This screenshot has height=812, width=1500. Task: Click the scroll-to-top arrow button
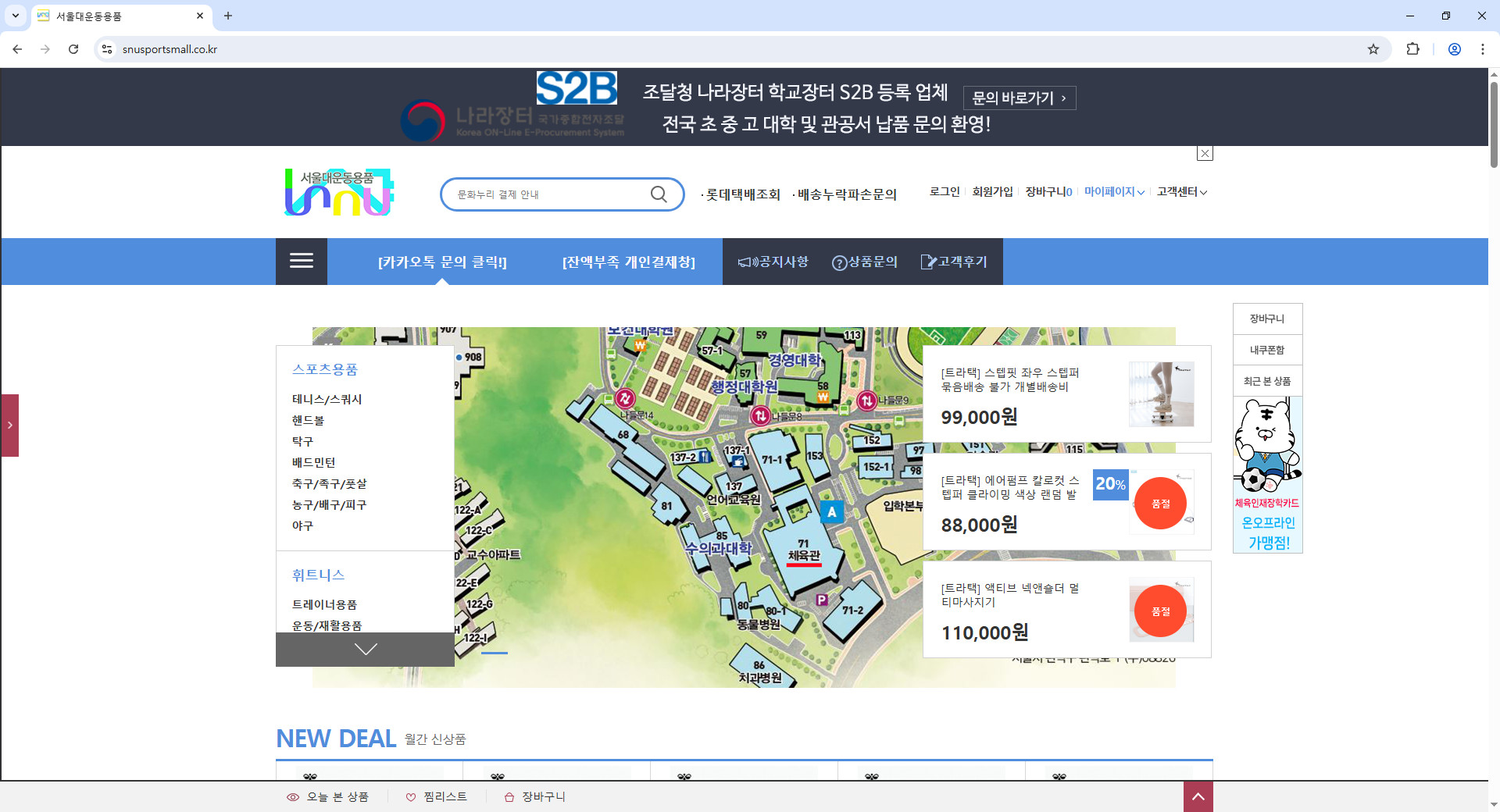(x=1198, y=796)
